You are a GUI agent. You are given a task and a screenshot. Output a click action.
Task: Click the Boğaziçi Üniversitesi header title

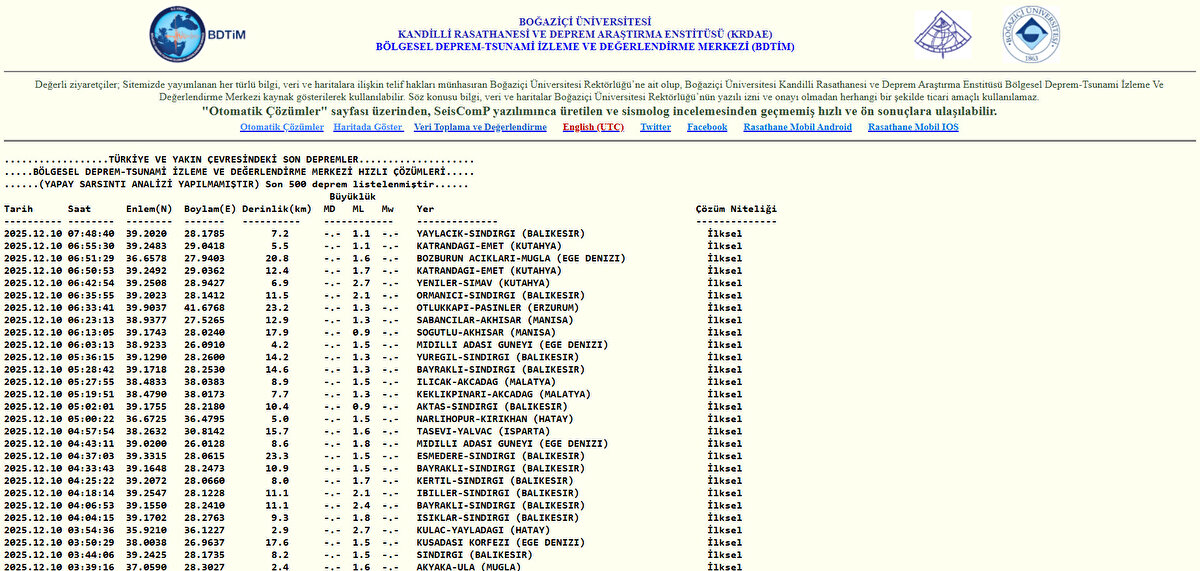[x=585, y=21]
